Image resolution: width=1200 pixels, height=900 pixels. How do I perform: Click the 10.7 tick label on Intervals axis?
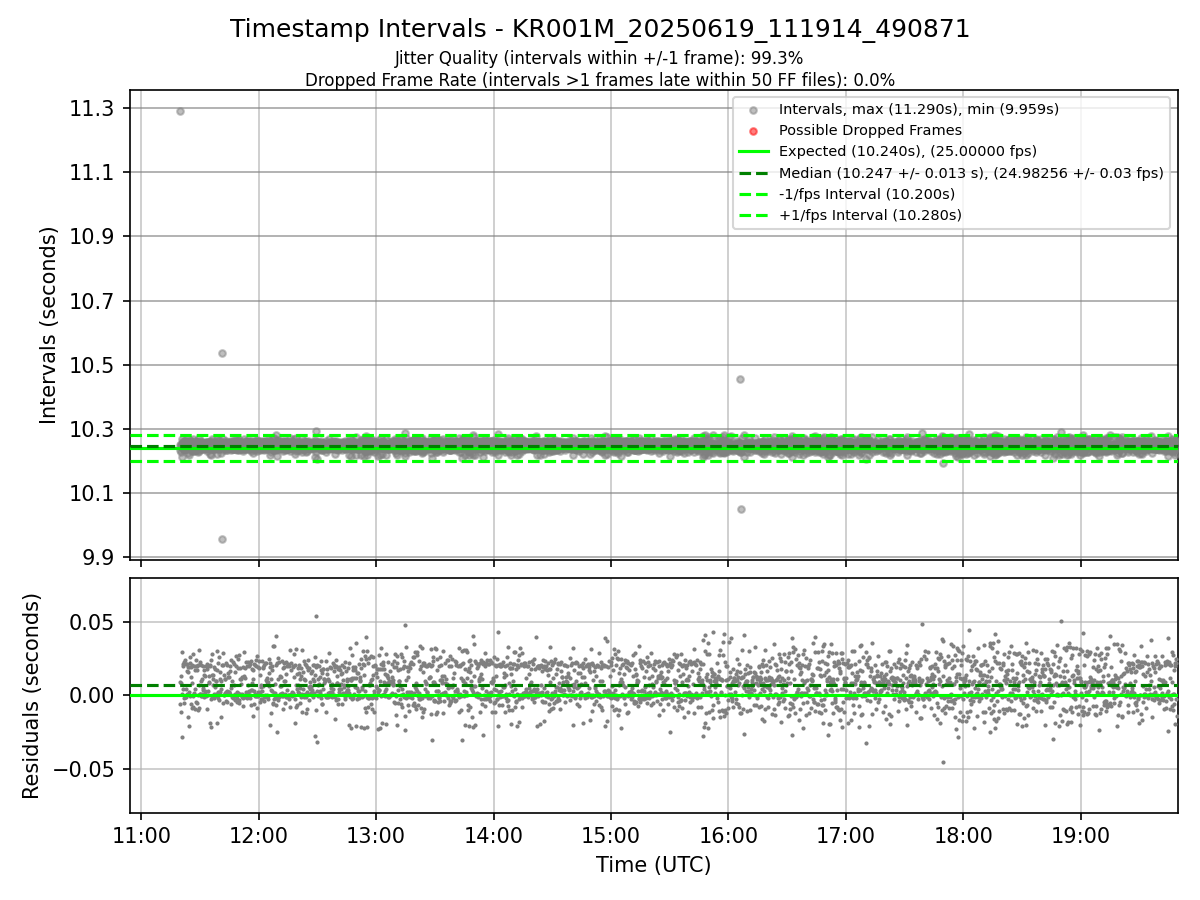pyautogui.click(x=92, y=301)
